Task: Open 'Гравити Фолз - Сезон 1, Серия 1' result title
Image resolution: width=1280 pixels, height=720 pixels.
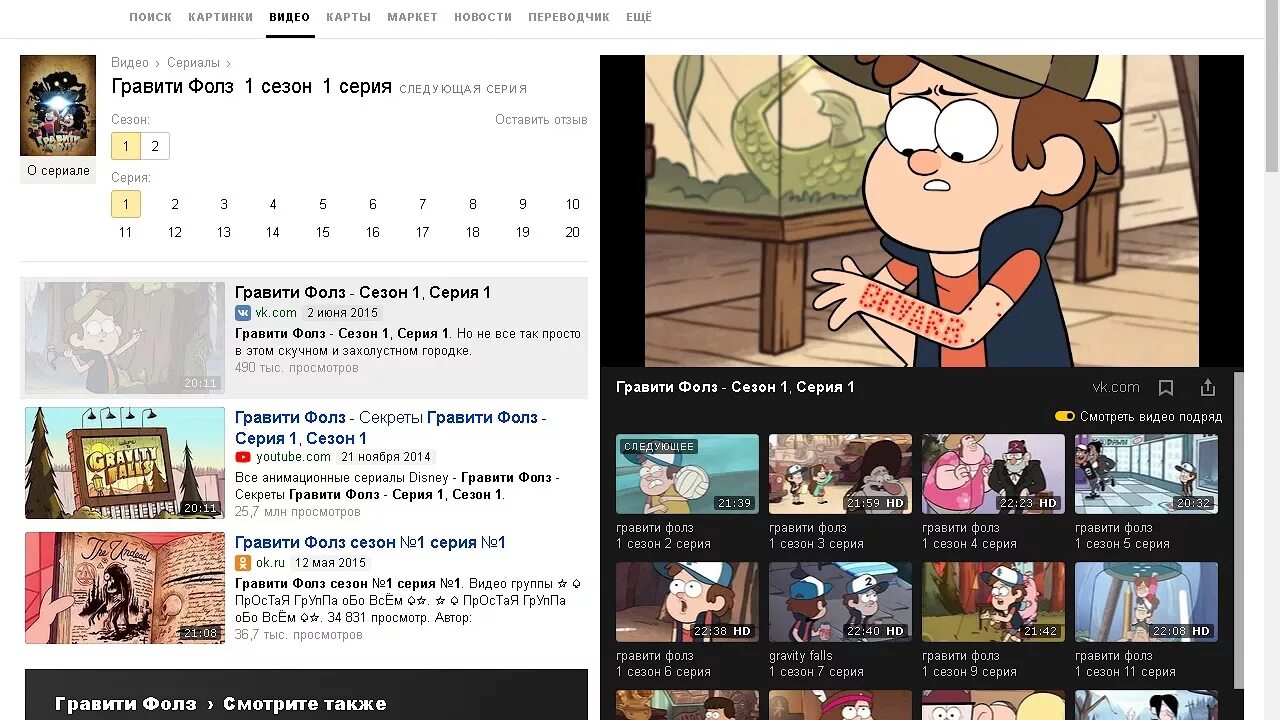Action: [363, 293]
